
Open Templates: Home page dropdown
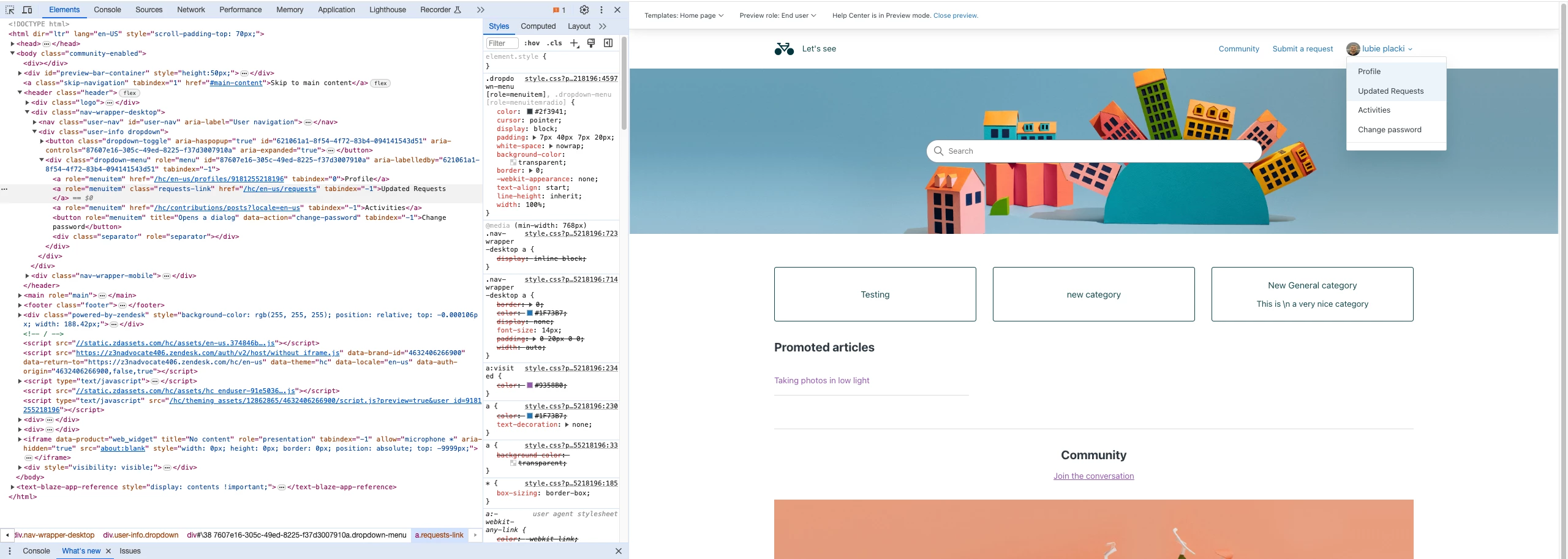684,15
